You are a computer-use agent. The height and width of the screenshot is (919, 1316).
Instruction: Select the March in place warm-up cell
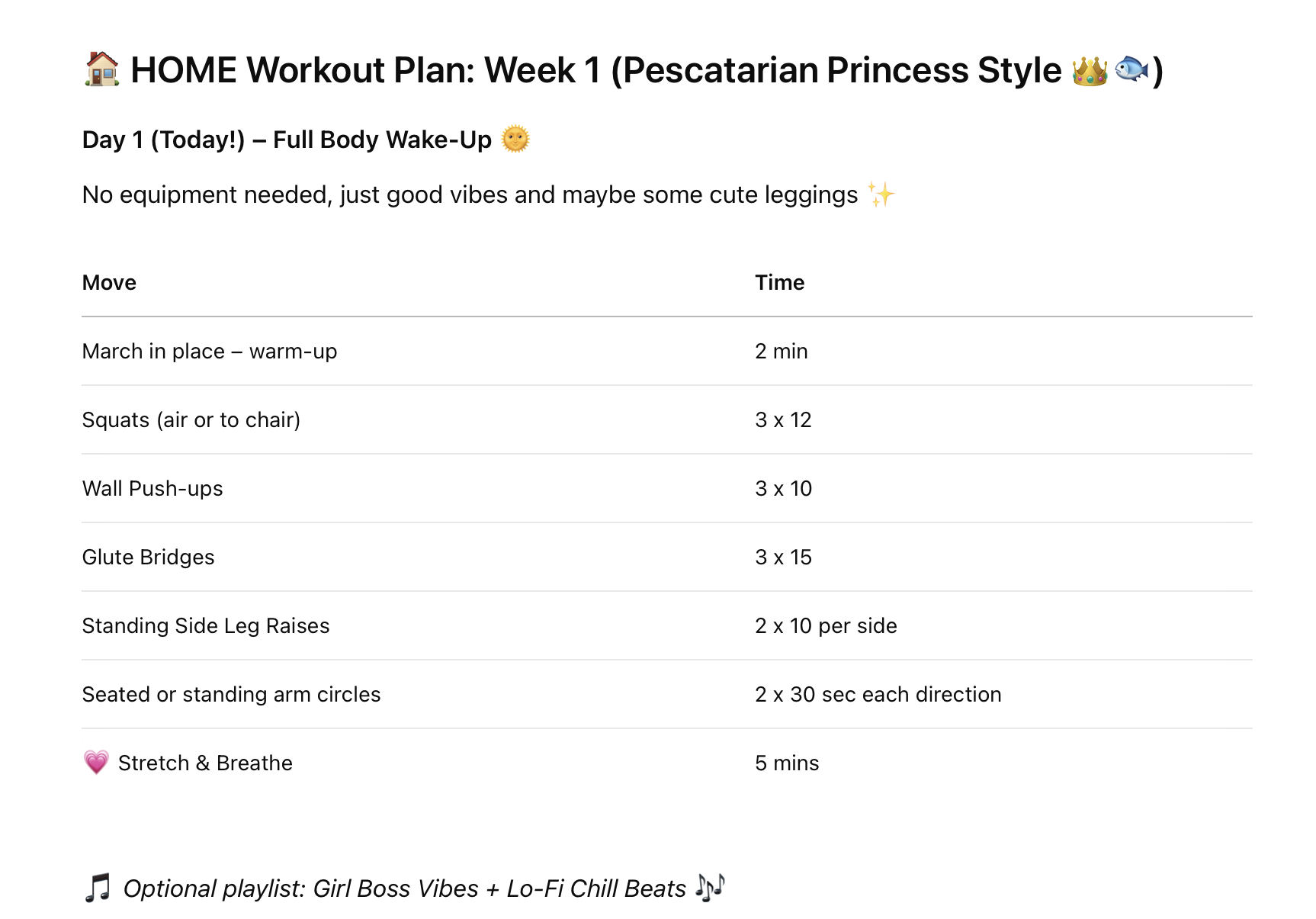coord(210,351)
